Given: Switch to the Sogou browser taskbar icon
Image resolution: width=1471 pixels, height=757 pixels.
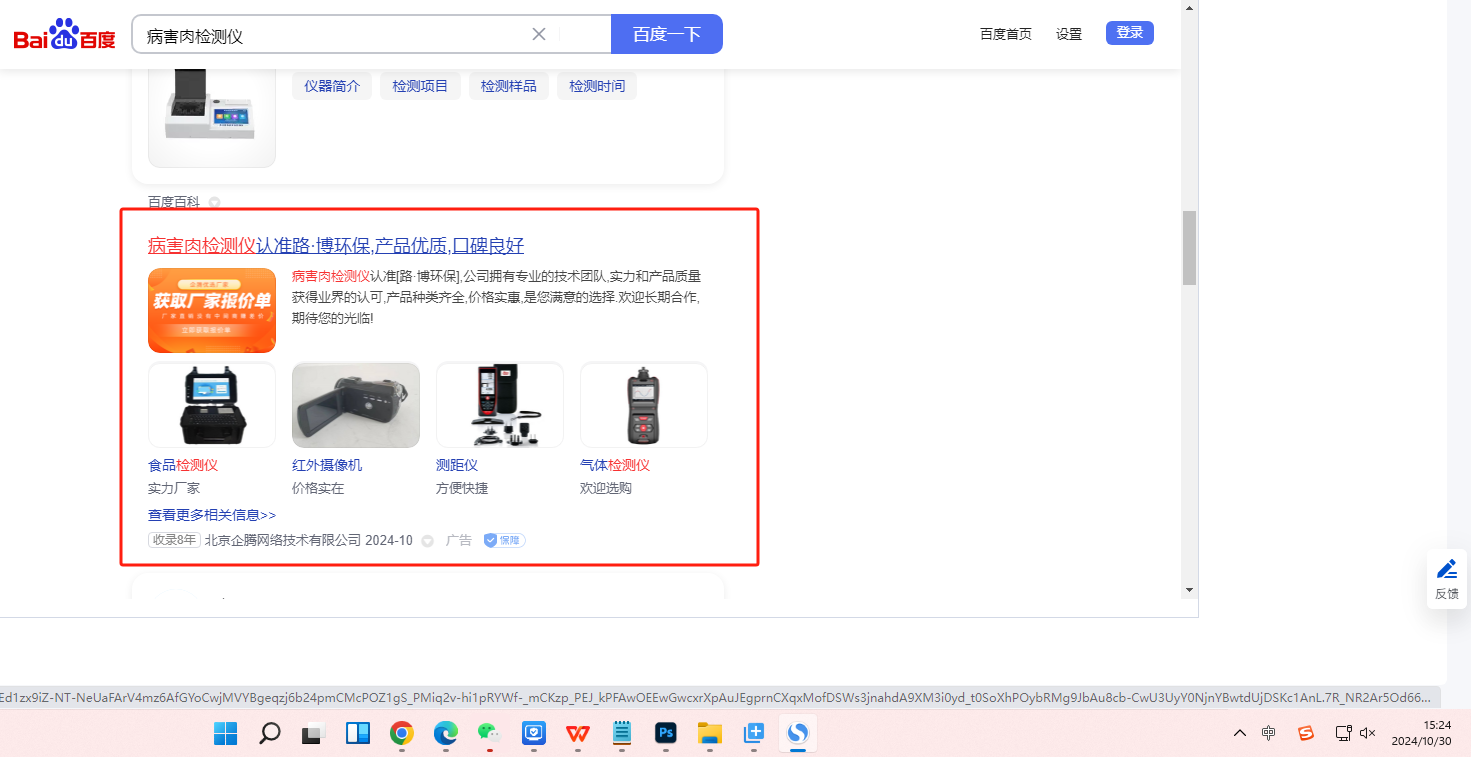Looking at the screenshot, I should [x=798, y=734].
